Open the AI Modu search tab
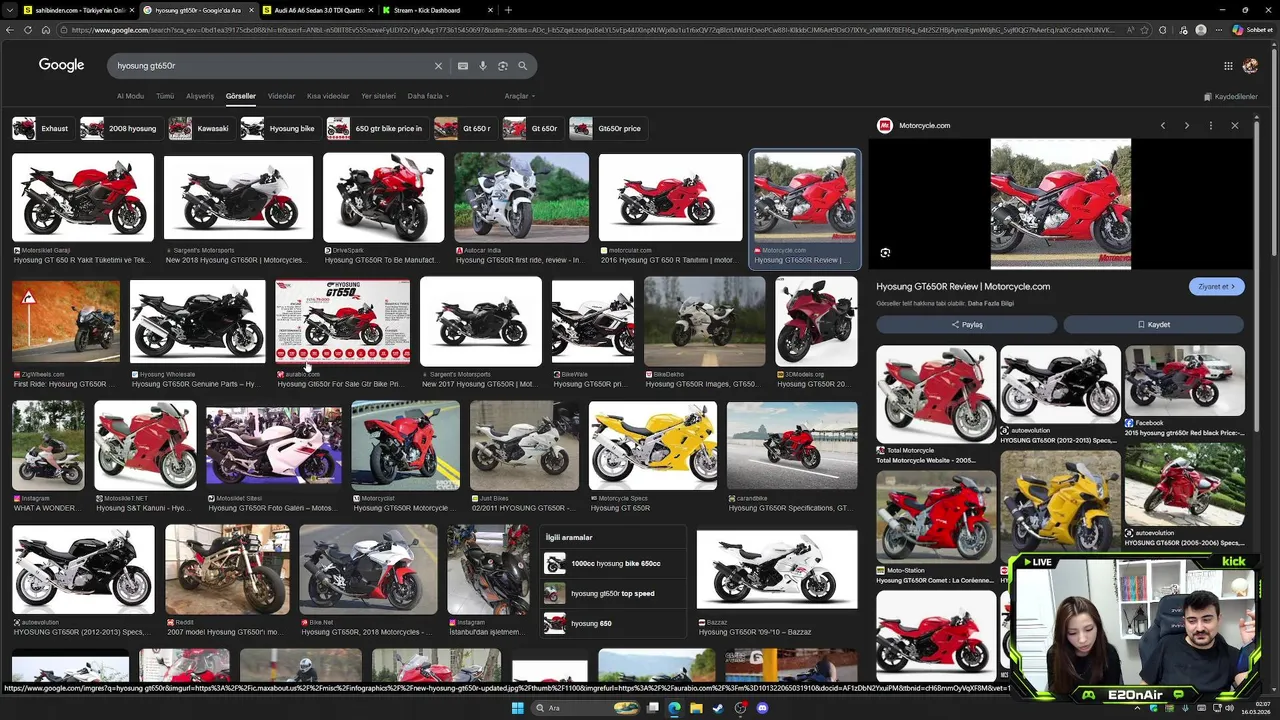The width and height of the screenshot is (1280, 720). [x=130, y=96]
